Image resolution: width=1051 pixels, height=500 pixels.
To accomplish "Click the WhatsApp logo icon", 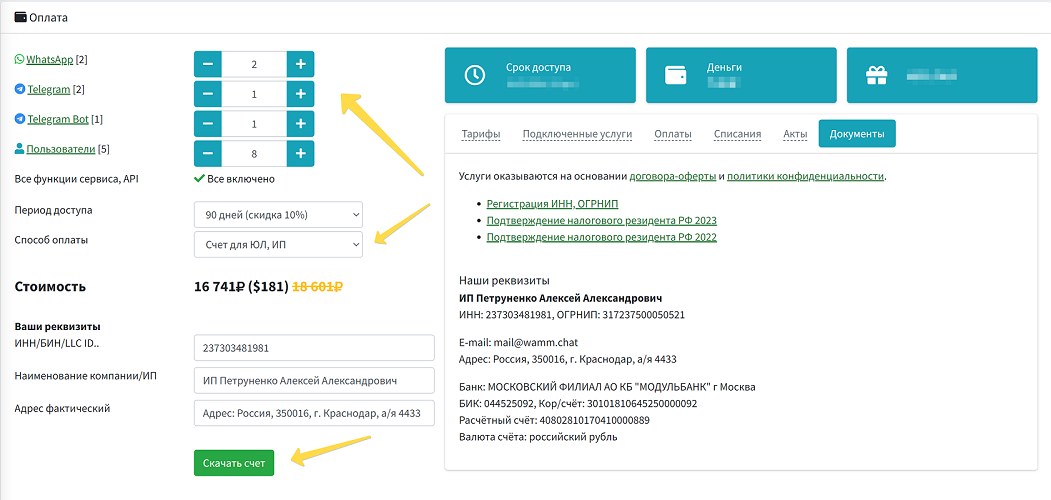I will (x=19, y=59).
